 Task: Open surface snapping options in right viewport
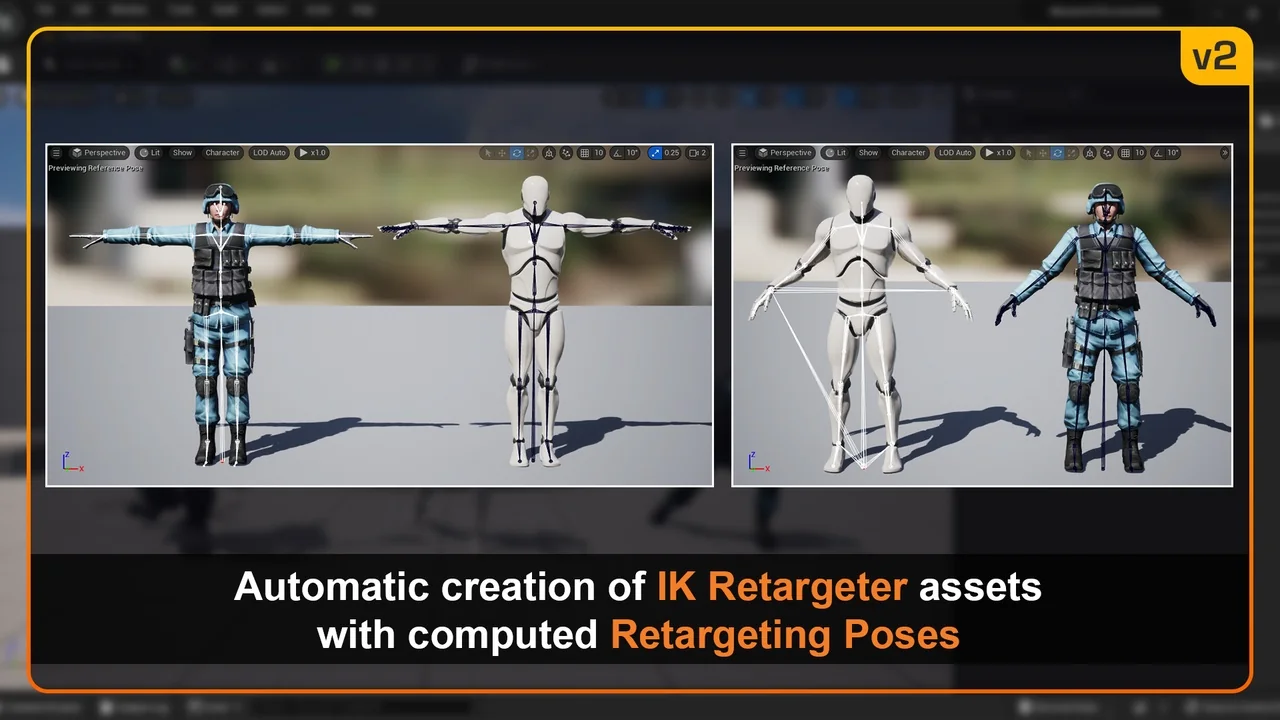pos(1108,153)
